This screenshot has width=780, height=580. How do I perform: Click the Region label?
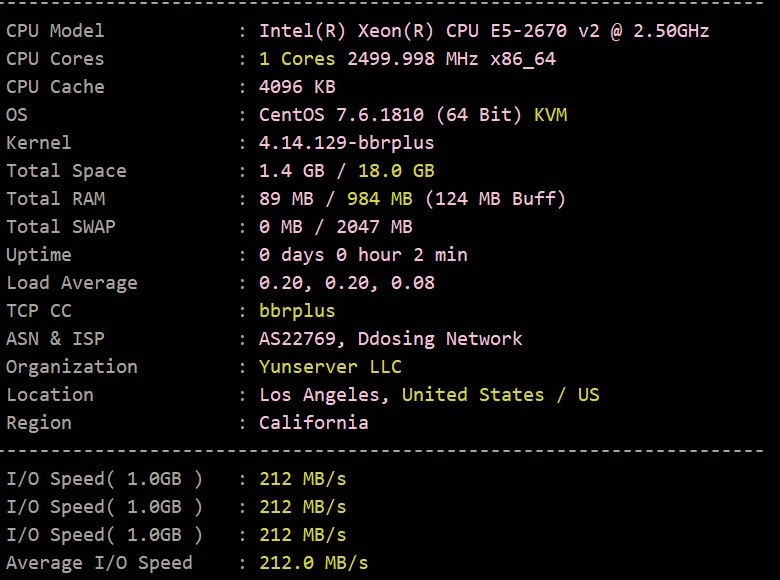39,423
